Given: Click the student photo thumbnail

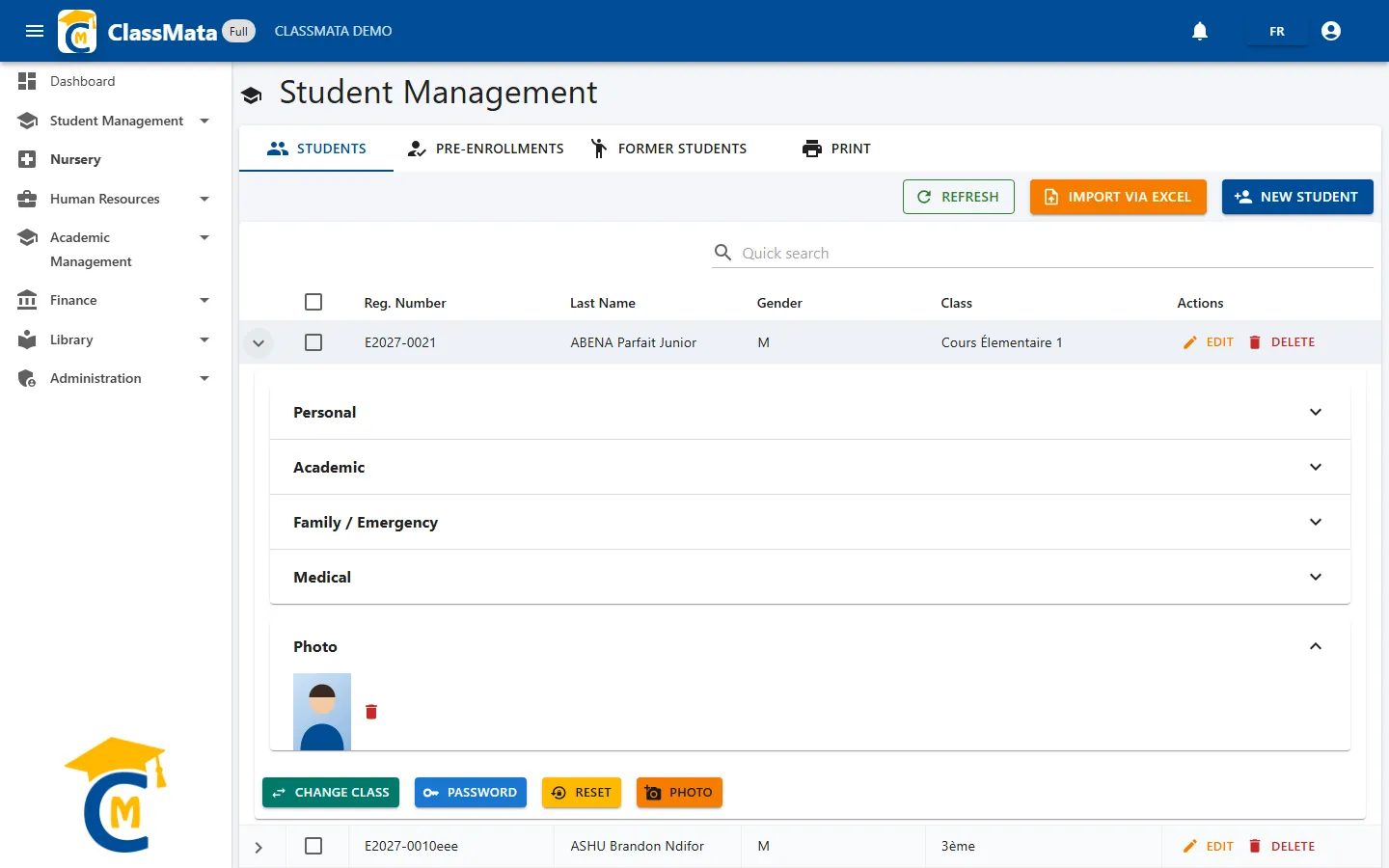Looking at the screenshot, I should [x=322, y=712].
